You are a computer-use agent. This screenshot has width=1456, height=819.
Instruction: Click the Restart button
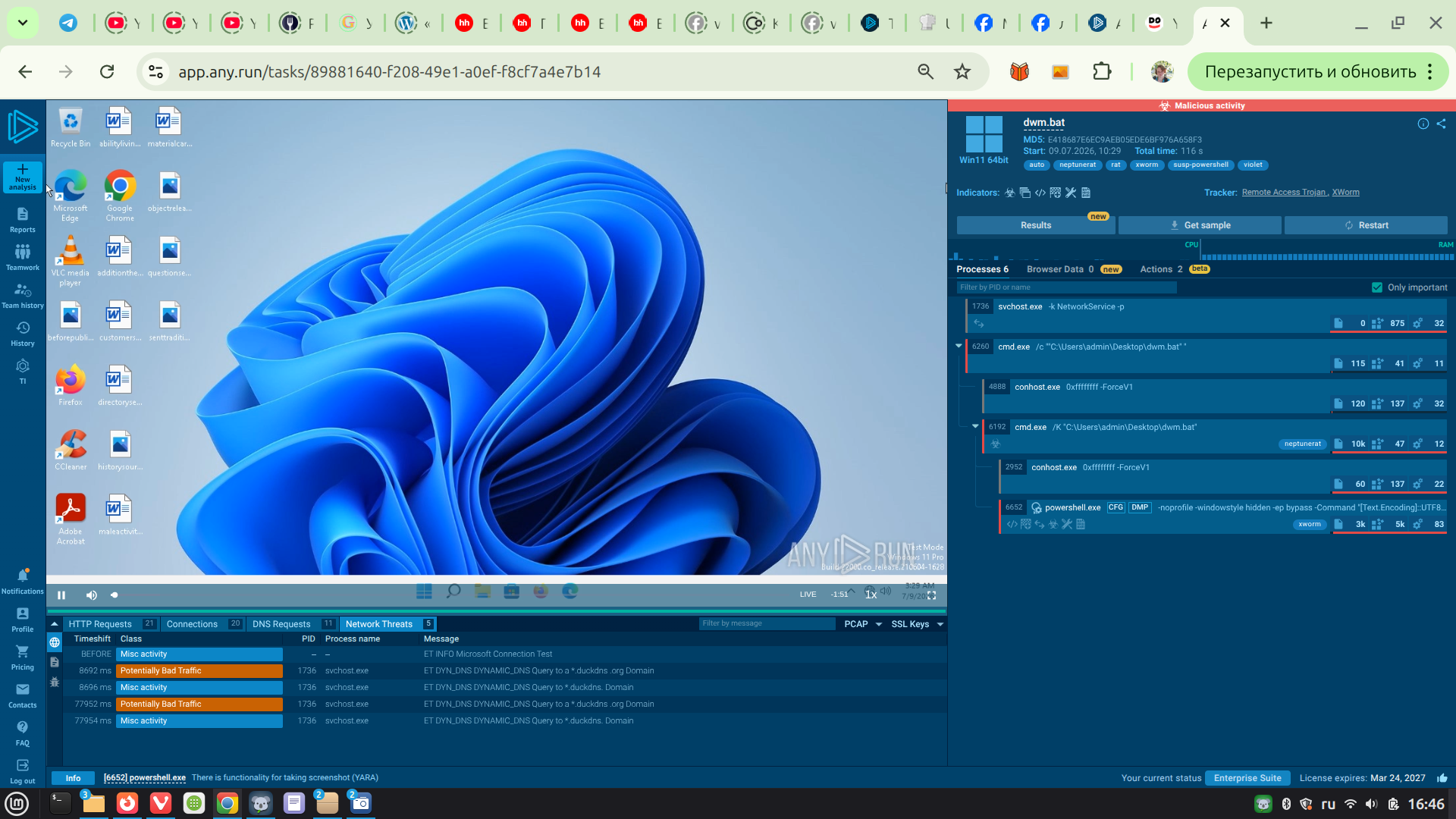1366,225
